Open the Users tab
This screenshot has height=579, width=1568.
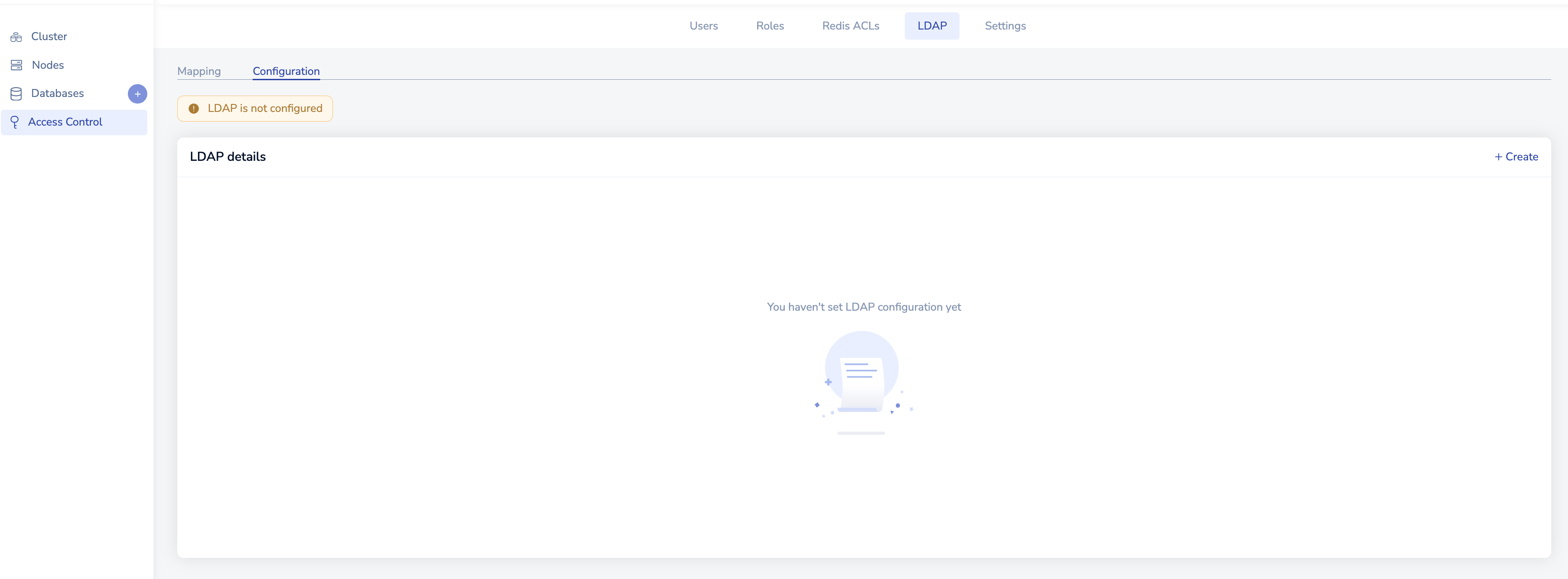[x=703, y=26]
